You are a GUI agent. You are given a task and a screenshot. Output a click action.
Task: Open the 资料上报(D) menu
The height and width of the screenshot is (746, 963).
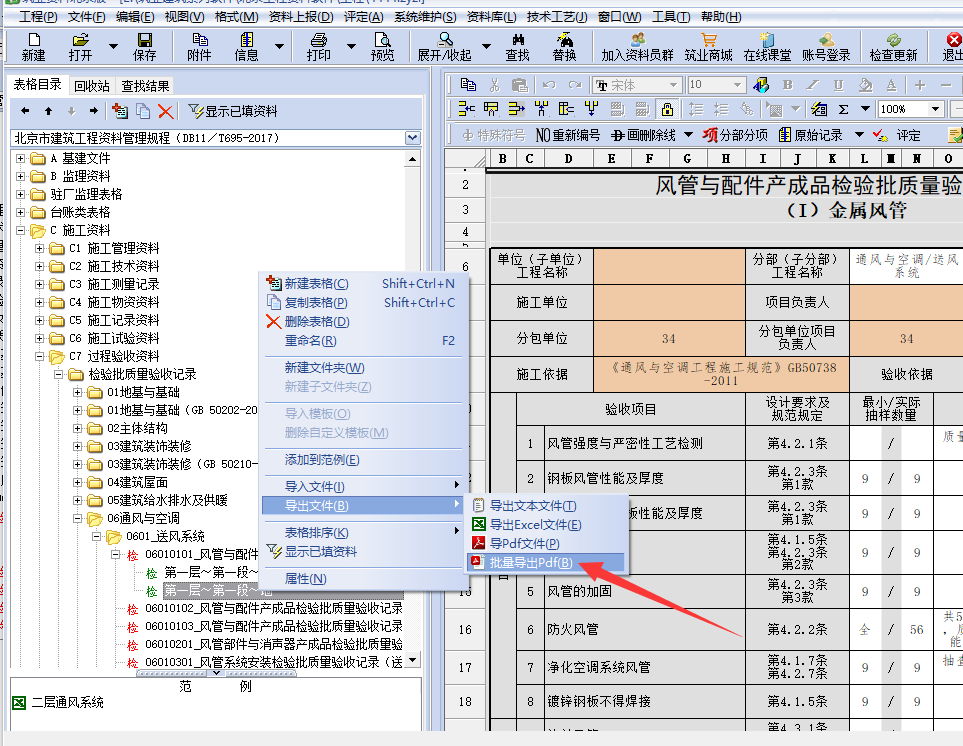tap(301, 17)
